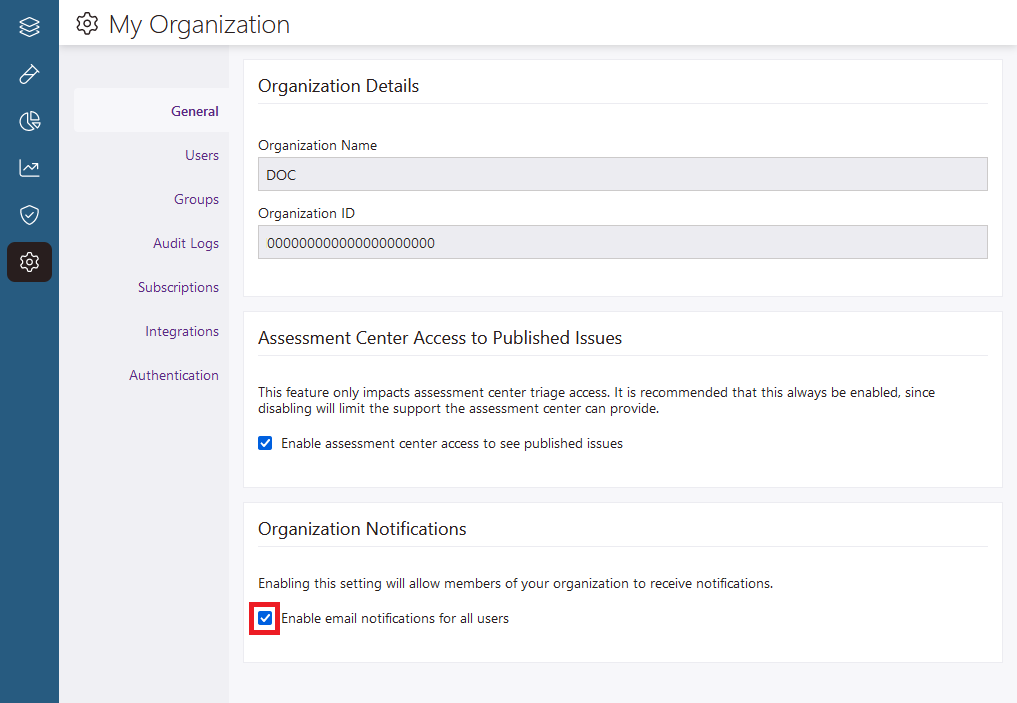Click the line chart analytics icon
Viewport: 1017px width, 703px height.
click(x=28, y=167)
